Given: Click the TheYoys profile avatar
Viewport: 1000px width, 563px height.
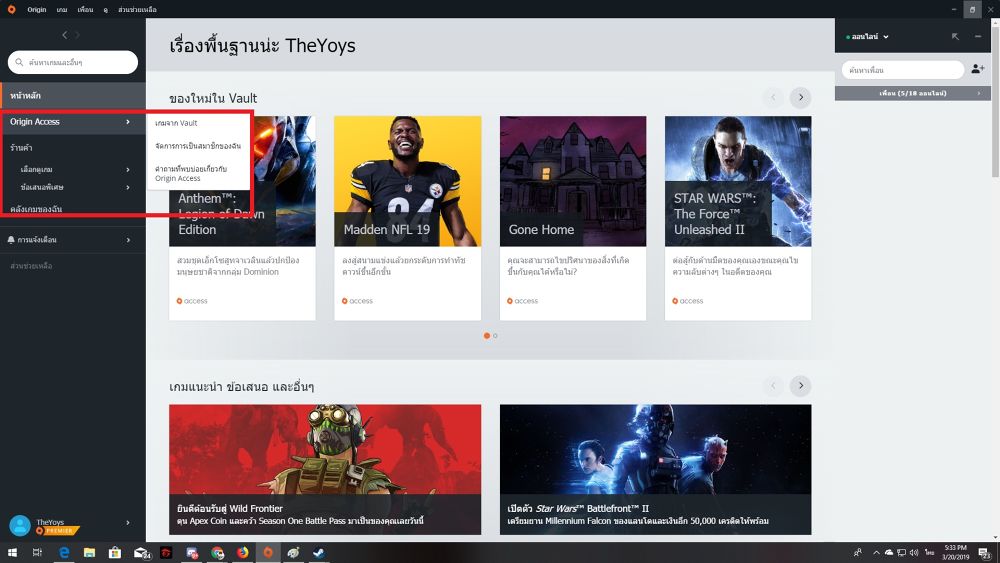Looking at the screenshot, I should pos(20,525).
